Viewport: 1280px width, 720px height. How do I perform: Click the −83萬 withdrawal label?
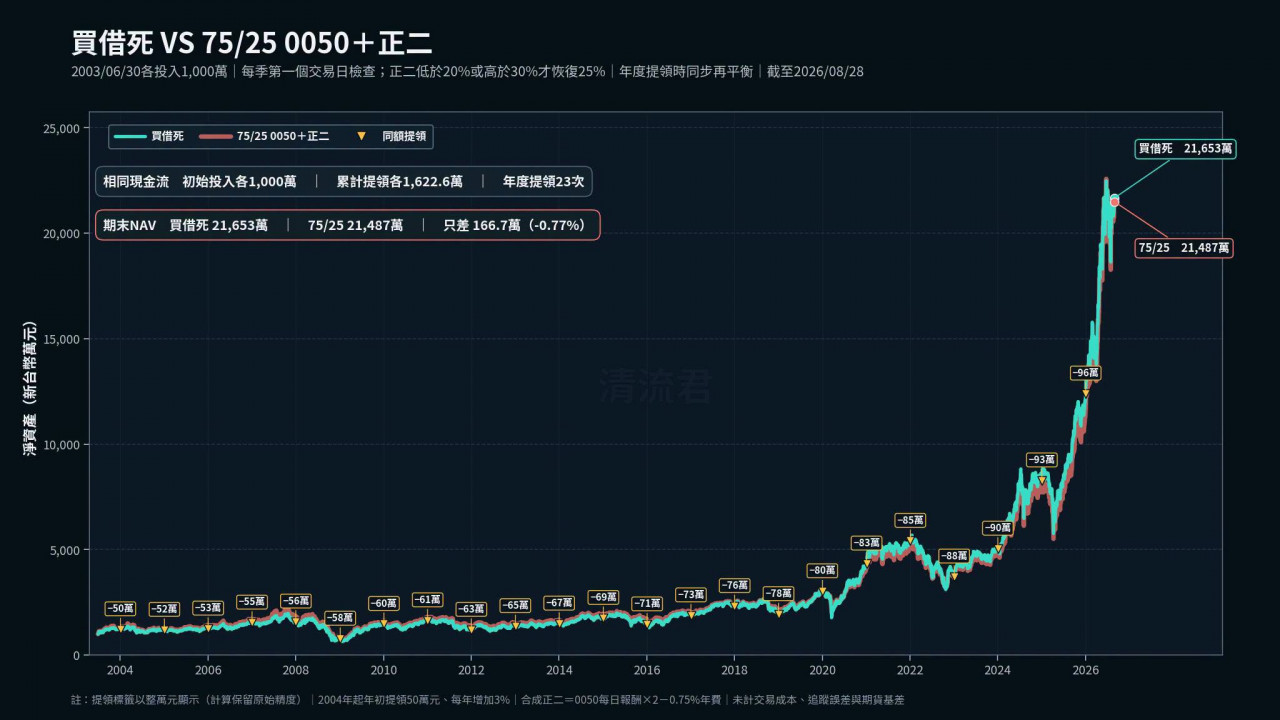[x=866, y=543]
